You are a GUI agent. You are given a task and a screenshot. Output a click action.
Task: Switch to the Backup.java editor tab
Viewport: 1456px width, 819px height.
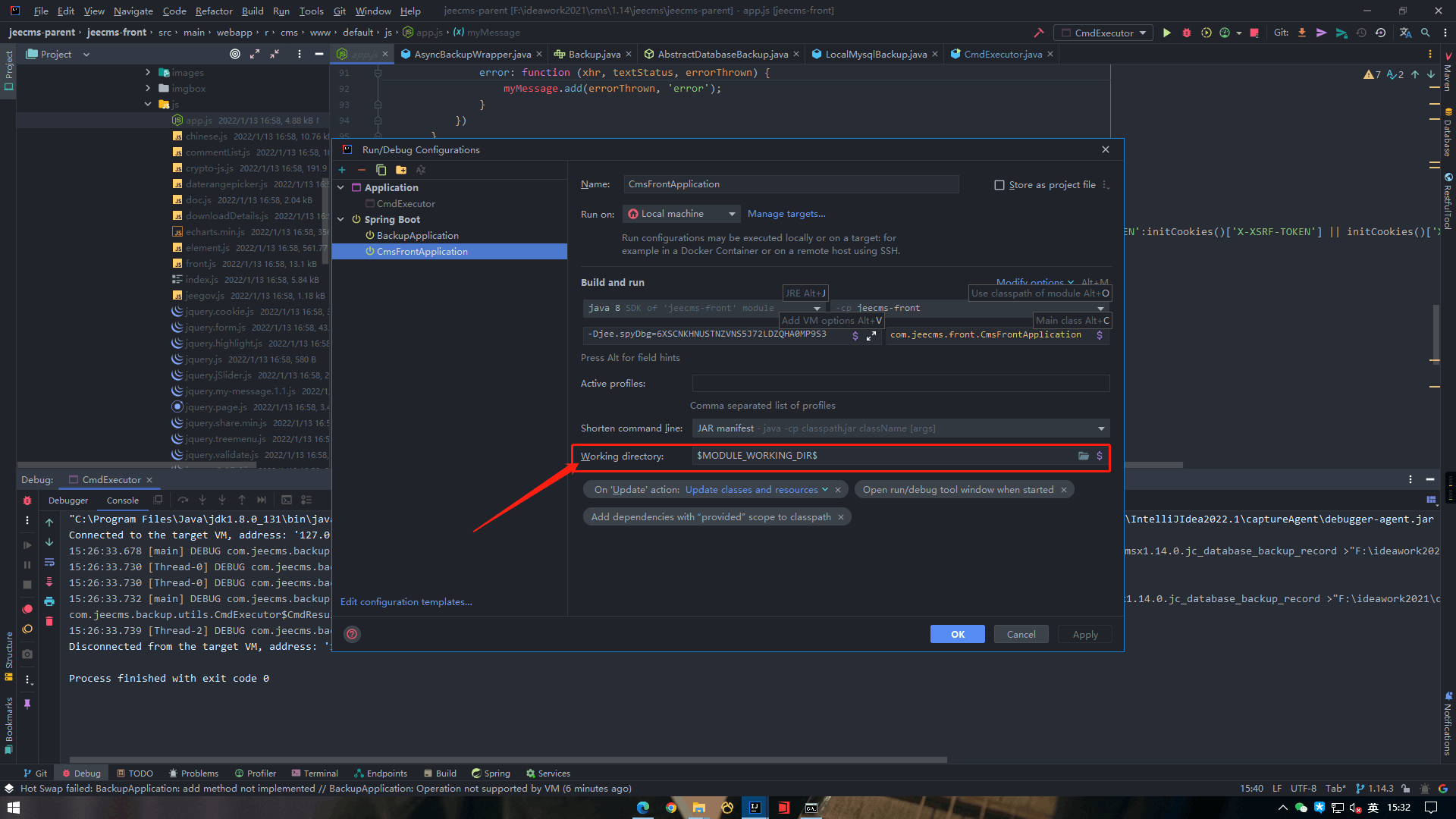[x=594, y=55]
